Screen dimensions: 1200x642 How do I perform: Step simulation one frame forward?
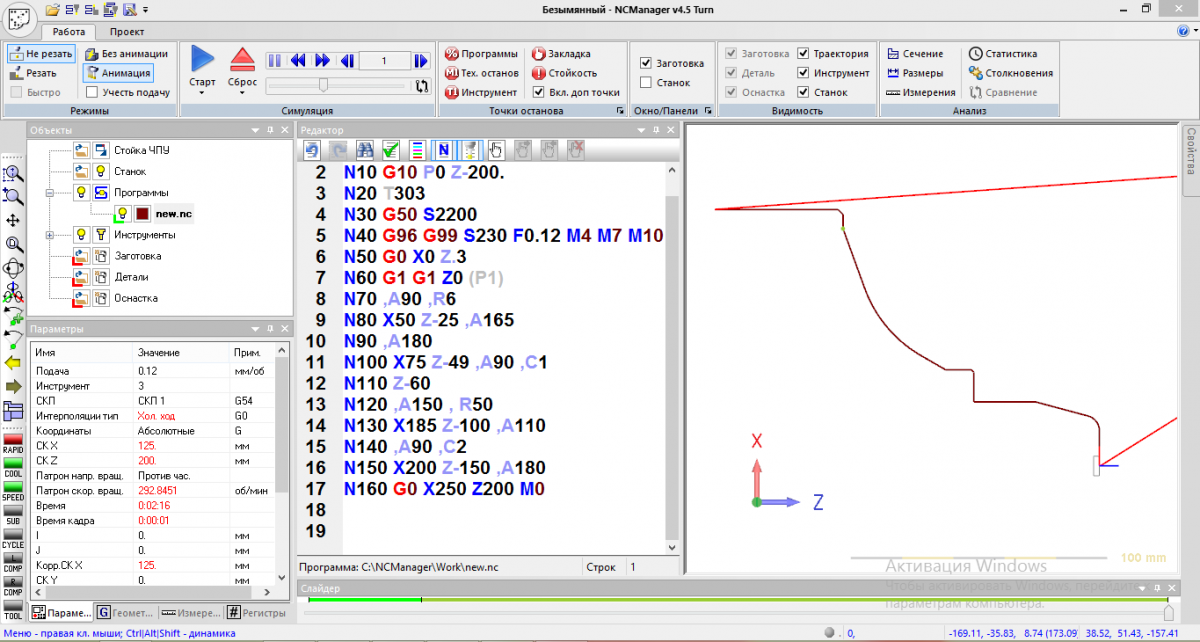coord(423,61)
